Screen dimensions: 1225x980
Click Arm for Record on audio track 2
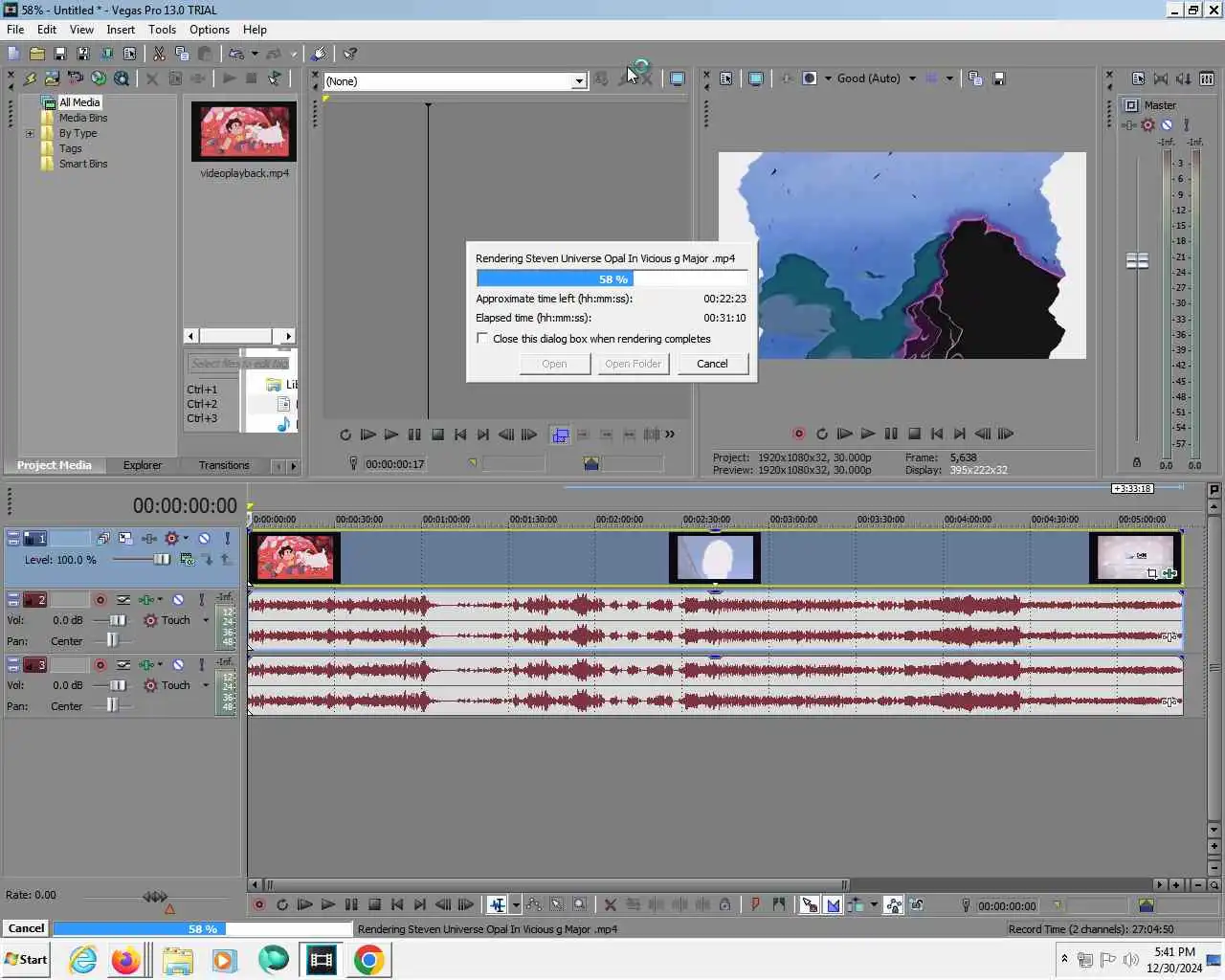pos(100,600)
